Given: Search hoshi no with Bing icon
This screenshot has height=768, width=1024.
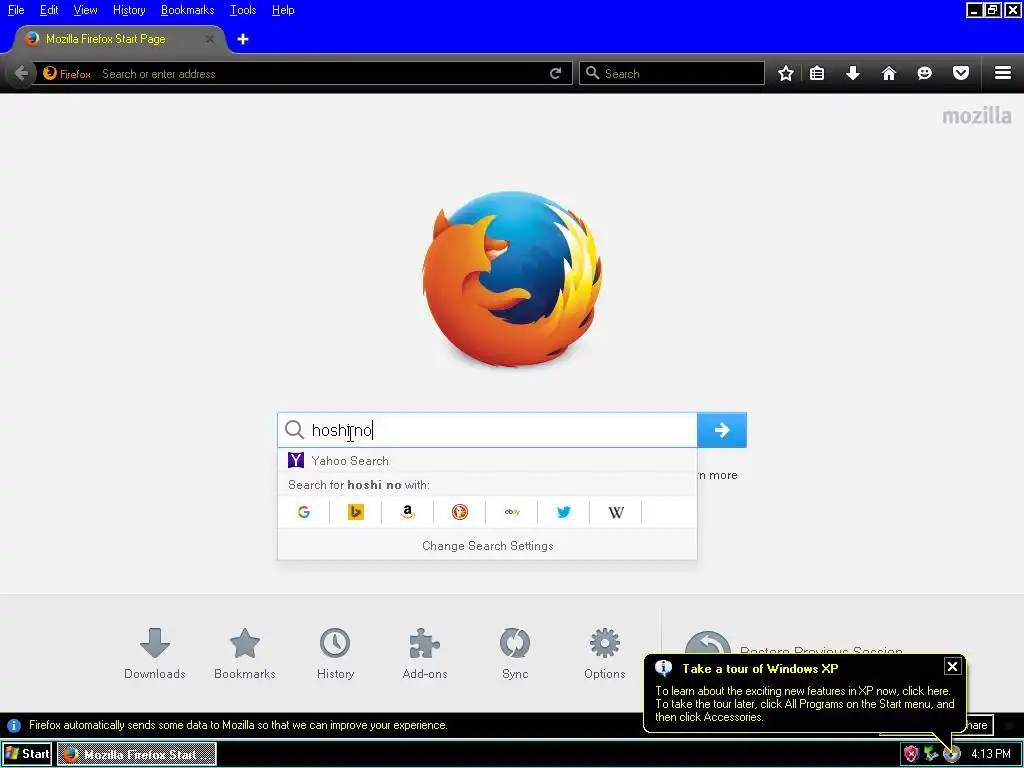Looking at the screenshot, I should click(356, 512).
